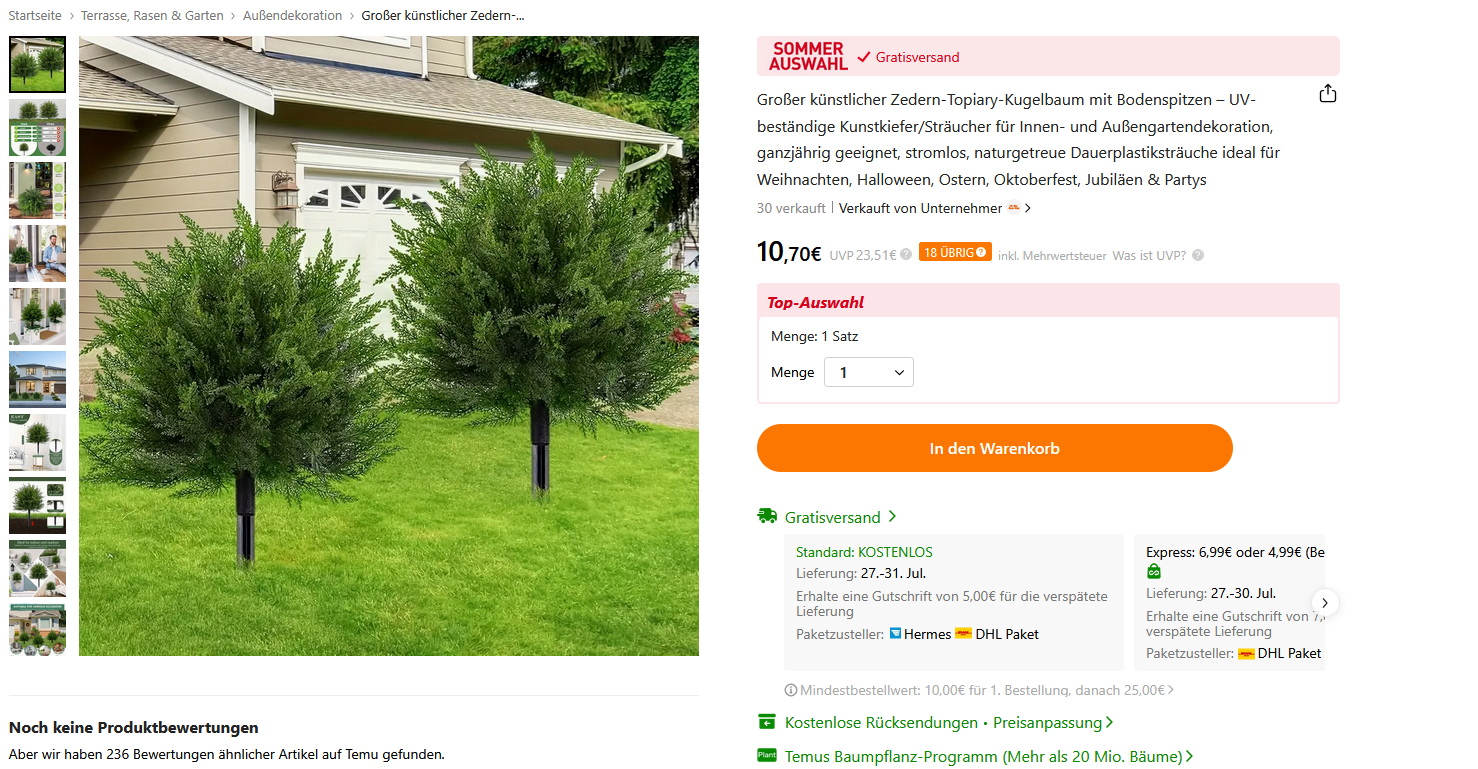Open 'Terrasse, Rasen & Garten' breadcrumb category
This screenshot has height=769, width=1478.
click(152, 15)
